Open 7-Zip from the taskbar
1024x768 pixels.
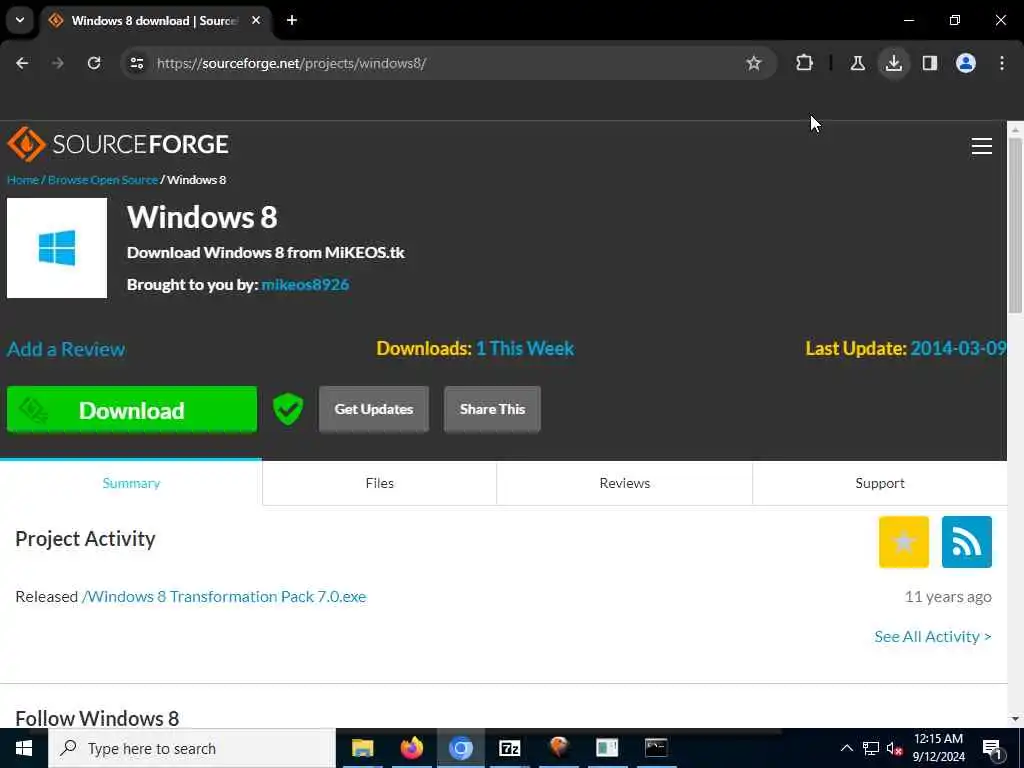509,748
